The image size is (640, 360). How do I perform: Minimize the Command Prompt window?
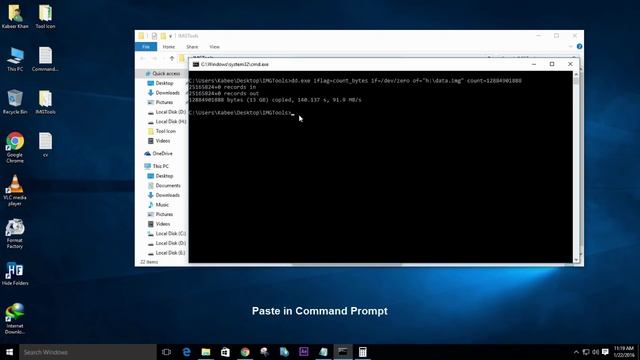534,64
